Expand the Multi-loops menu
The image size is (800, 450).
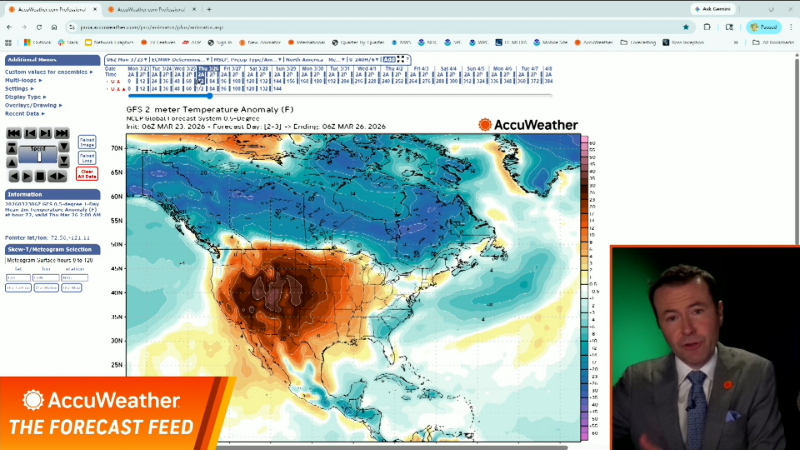[x=22, y=80]
